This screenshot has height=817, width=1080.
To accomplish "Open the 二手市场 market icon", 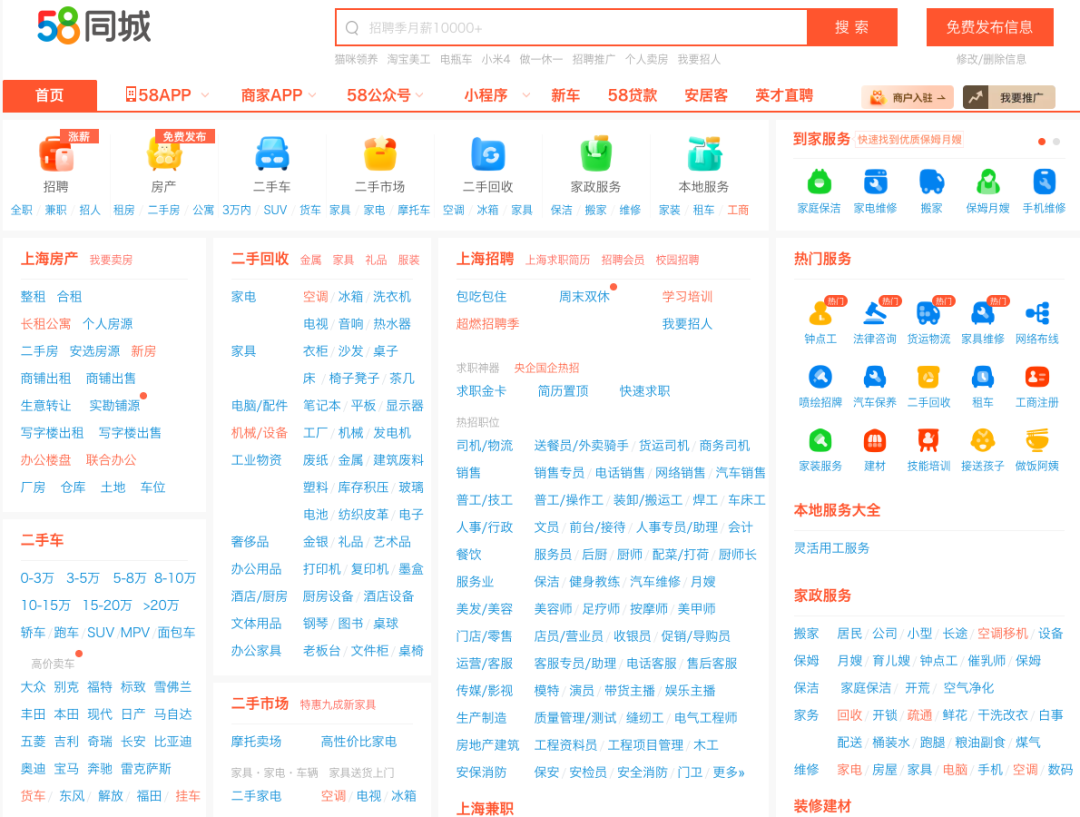I will (x=380, y=154).
